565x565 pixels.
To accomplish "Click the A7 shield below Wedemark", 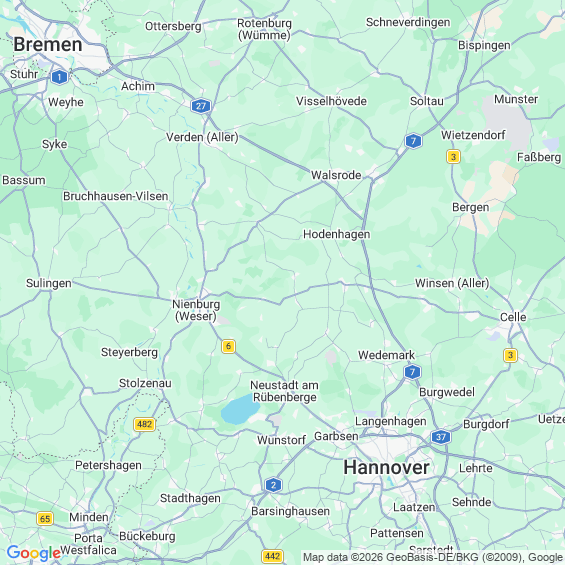I will coord(412,372).
